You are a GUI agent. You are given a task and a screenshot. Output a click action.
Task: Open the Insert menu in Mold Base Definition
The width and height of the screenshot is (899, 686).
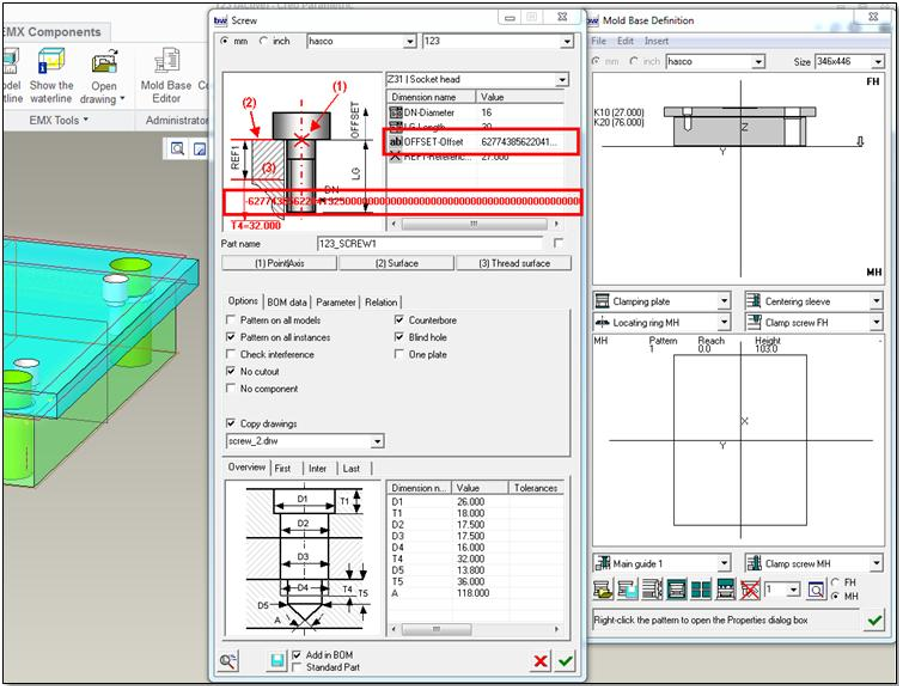point(656,41)
